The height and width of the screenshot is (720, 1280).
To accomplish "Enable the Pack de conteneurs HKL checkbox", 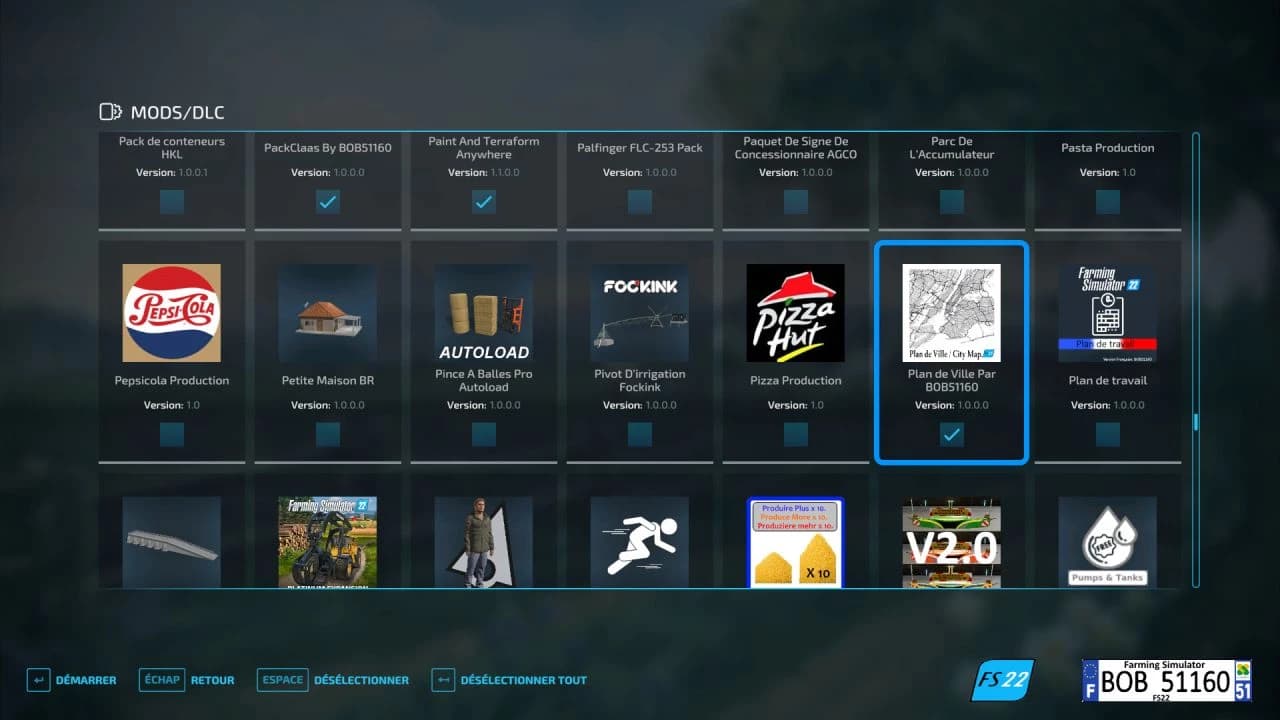I will pos(172,202).
